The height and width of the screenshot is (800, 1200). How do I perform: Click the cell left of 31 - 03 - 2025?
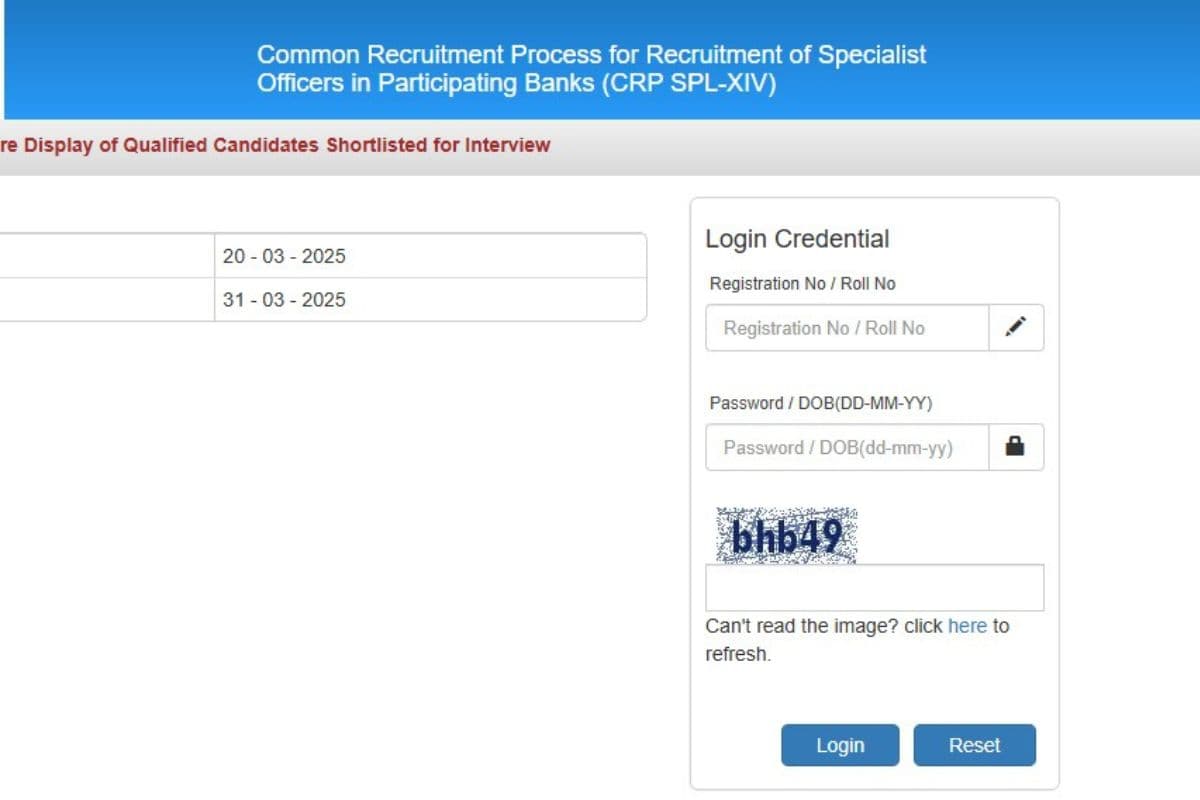click(x=105, y=300)
